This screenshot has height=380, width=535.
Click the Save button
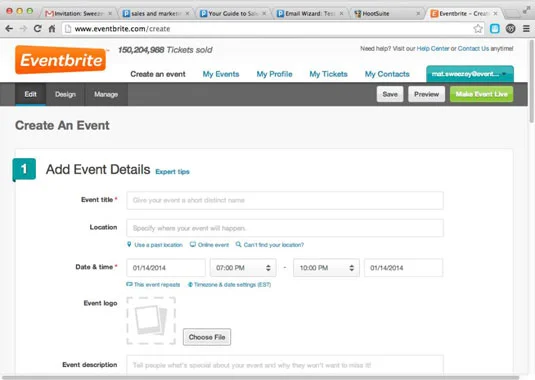pyautogui.click(x=390, y=94)
